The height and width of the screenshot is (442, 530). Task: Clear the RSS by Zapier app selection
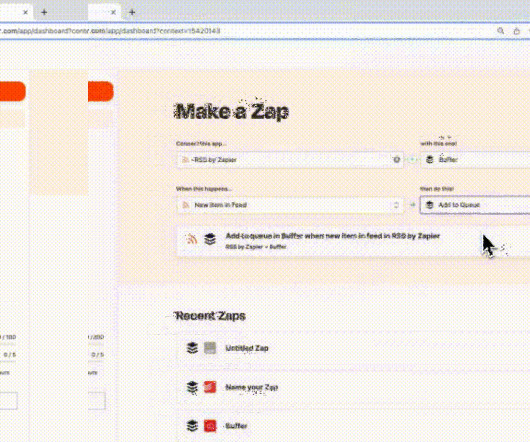tap(396, 159)
